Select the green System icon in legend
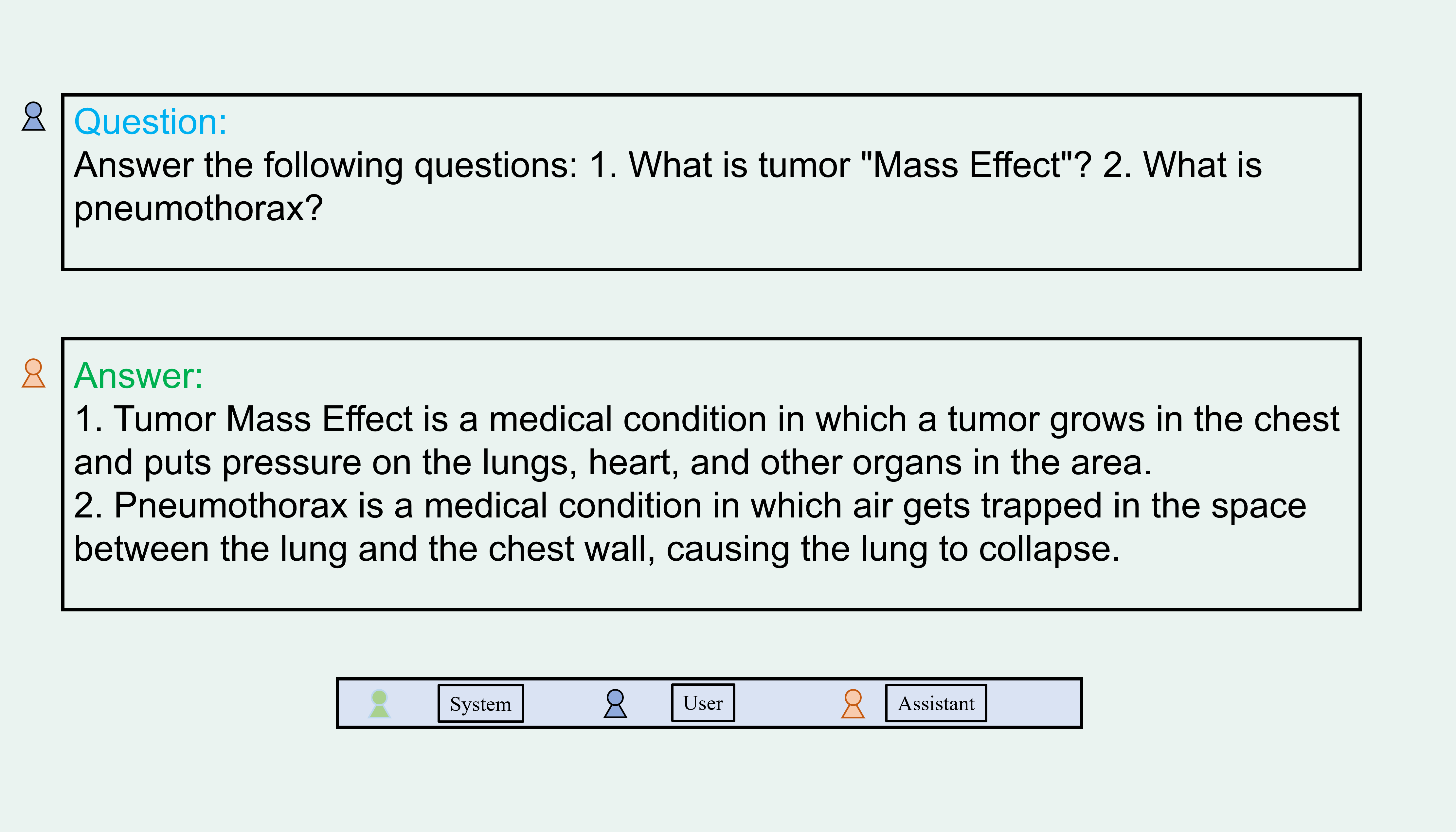1456x832 pixels. coord(379,703)
